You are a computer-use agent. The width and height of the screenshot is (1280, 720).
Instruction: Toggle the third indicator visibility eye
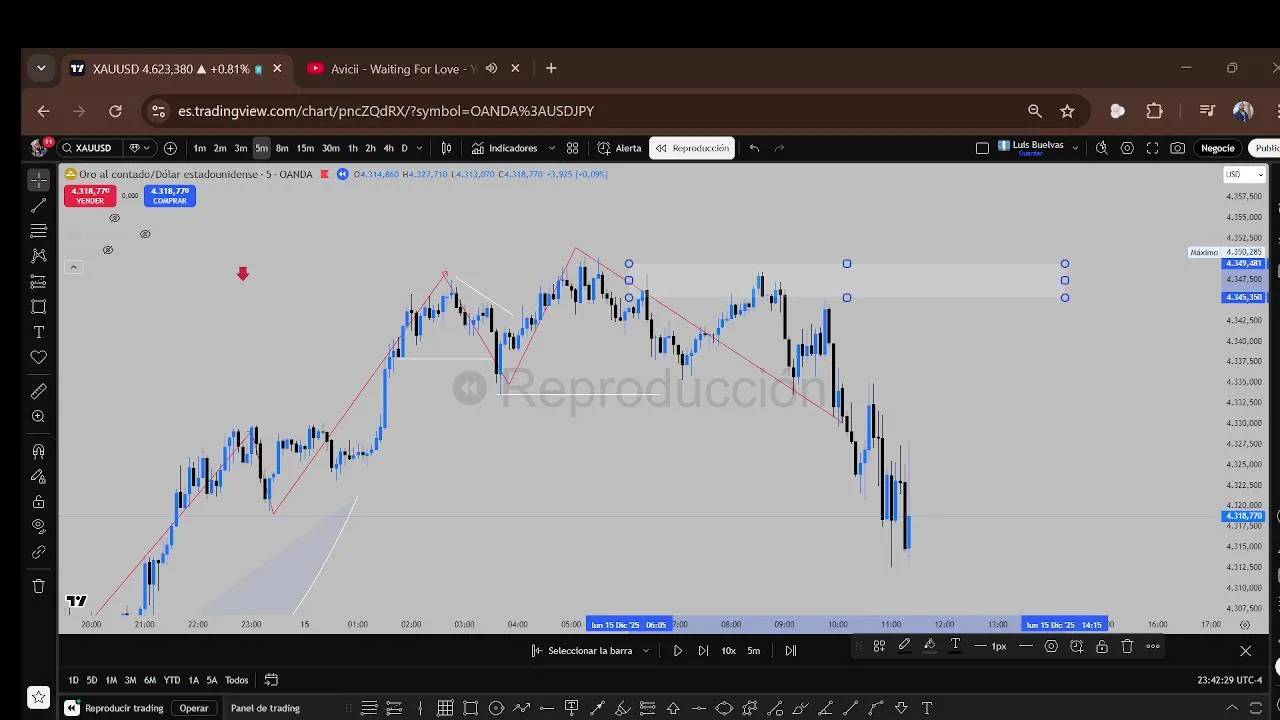click(108, 250)
